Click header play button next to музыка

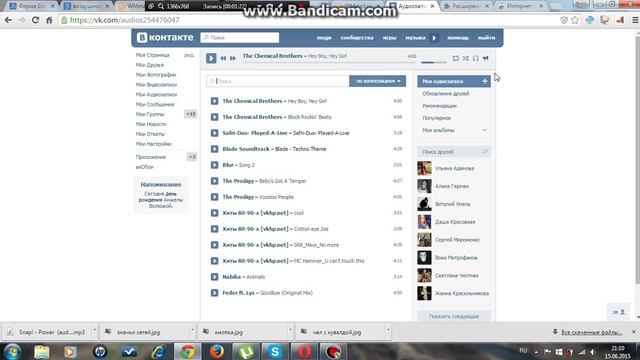tap(434, 38)
